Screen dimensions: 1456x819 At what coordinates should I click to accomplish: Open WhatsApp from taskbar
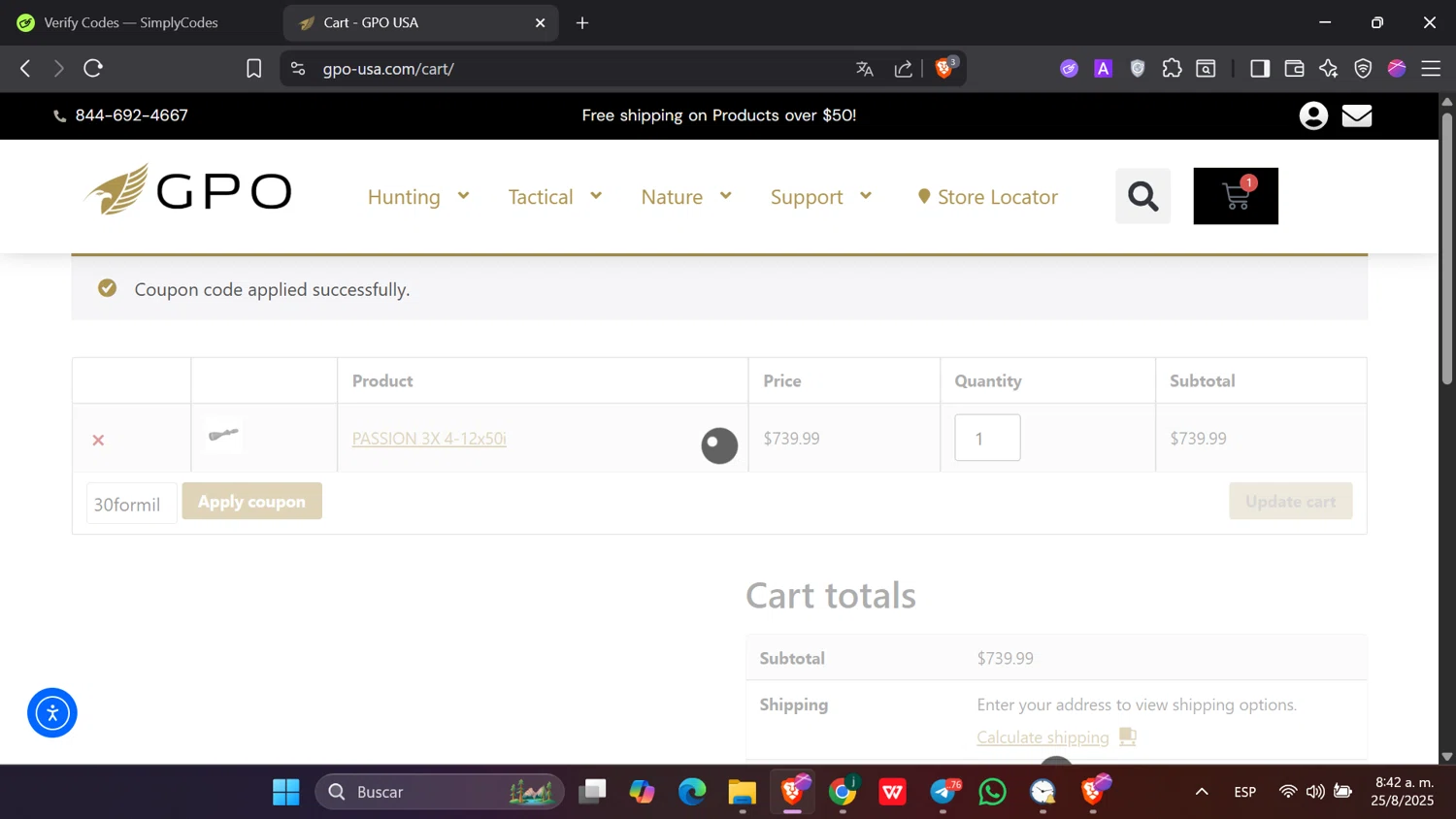992,792
